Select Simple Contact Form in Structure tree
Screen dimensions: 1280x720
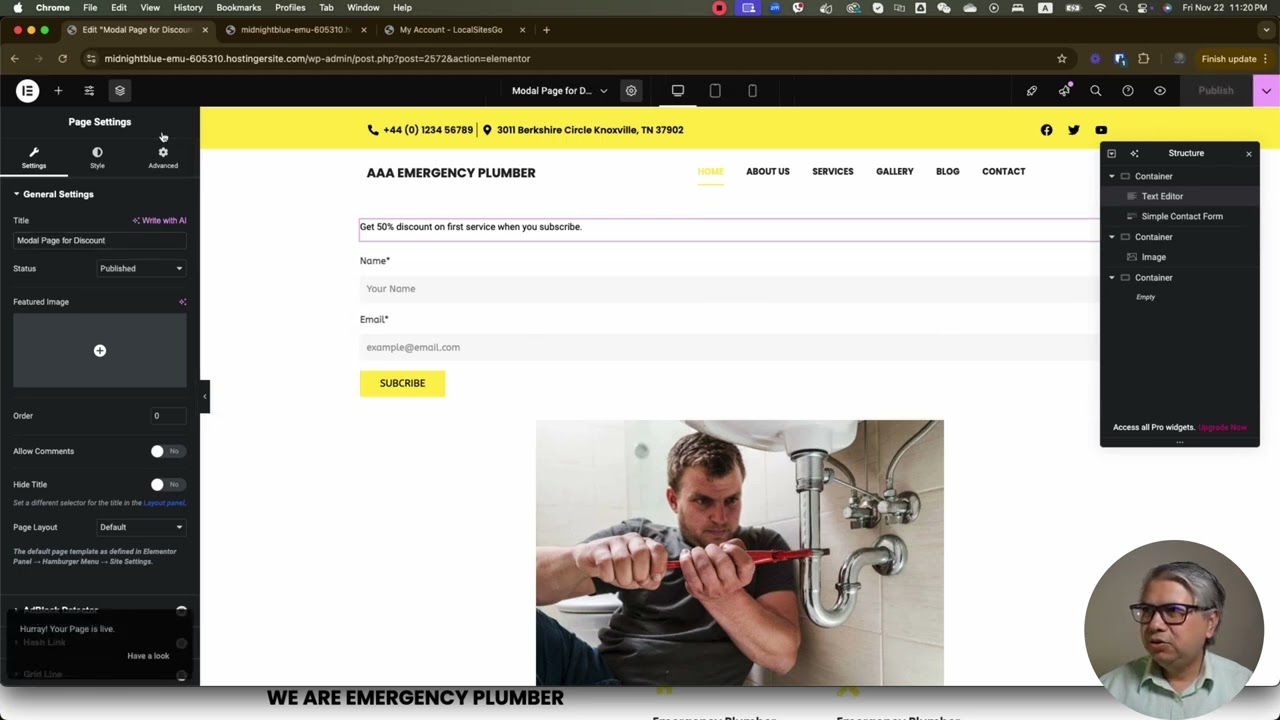[1182, 217]
